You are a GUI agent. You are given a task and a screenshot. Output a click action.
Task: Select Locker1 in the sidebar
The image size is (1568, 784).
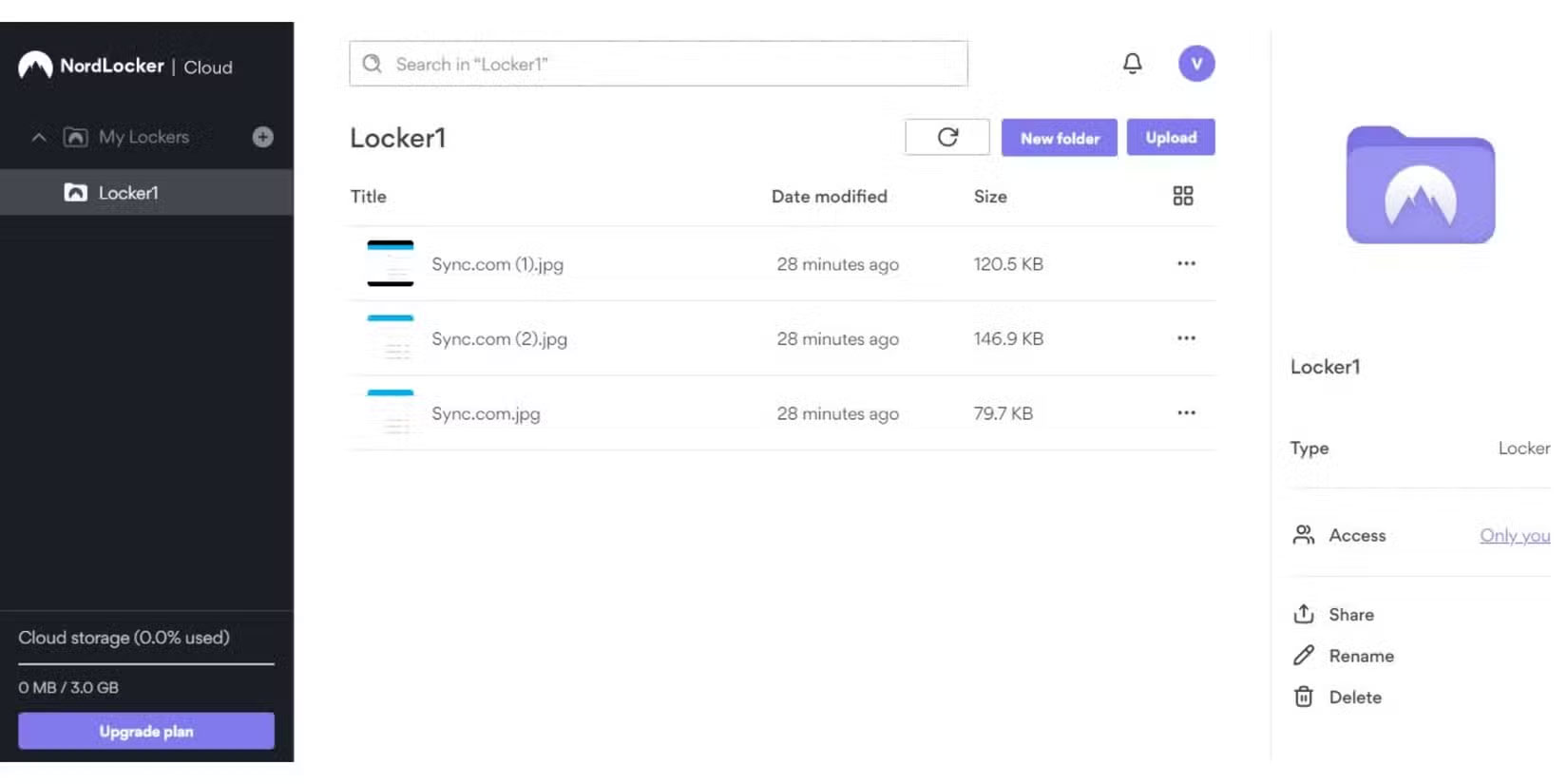128,193
